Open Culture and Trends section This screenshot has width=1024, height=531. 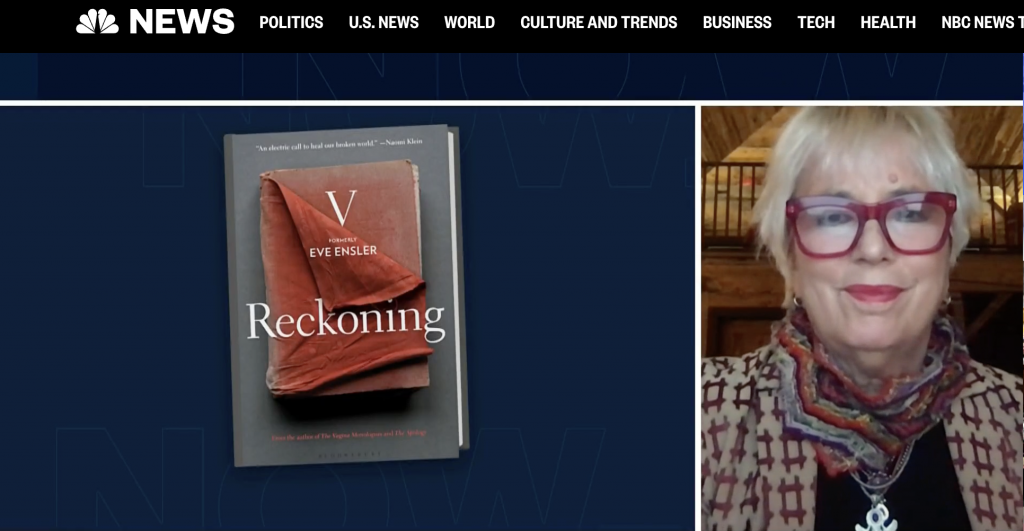[x=599, y=22]
